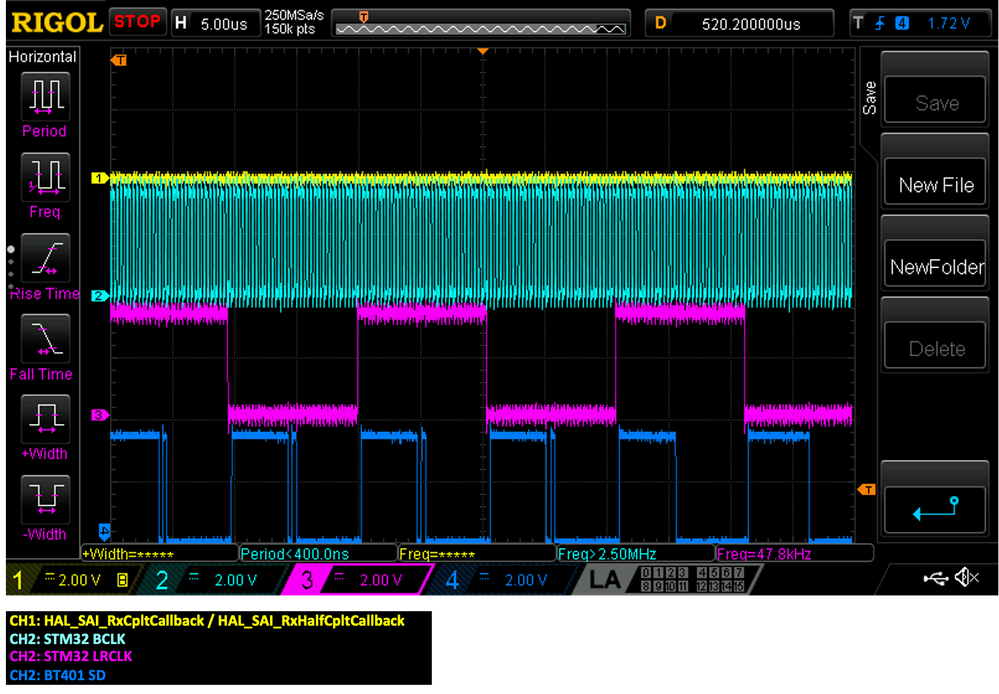Image resolution: width=999 pixels, height=694 pixels.
Task: Click the back arrow return button
Action: coord(936,509)
